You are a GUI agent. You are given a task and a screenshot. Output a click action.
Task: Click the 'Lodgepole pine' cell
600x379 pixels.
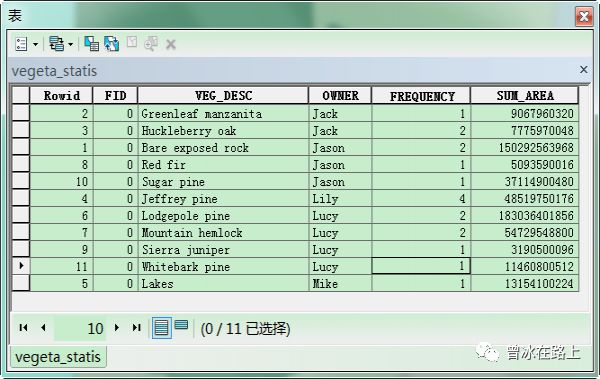pyautogui.click(x=223, y=216)
